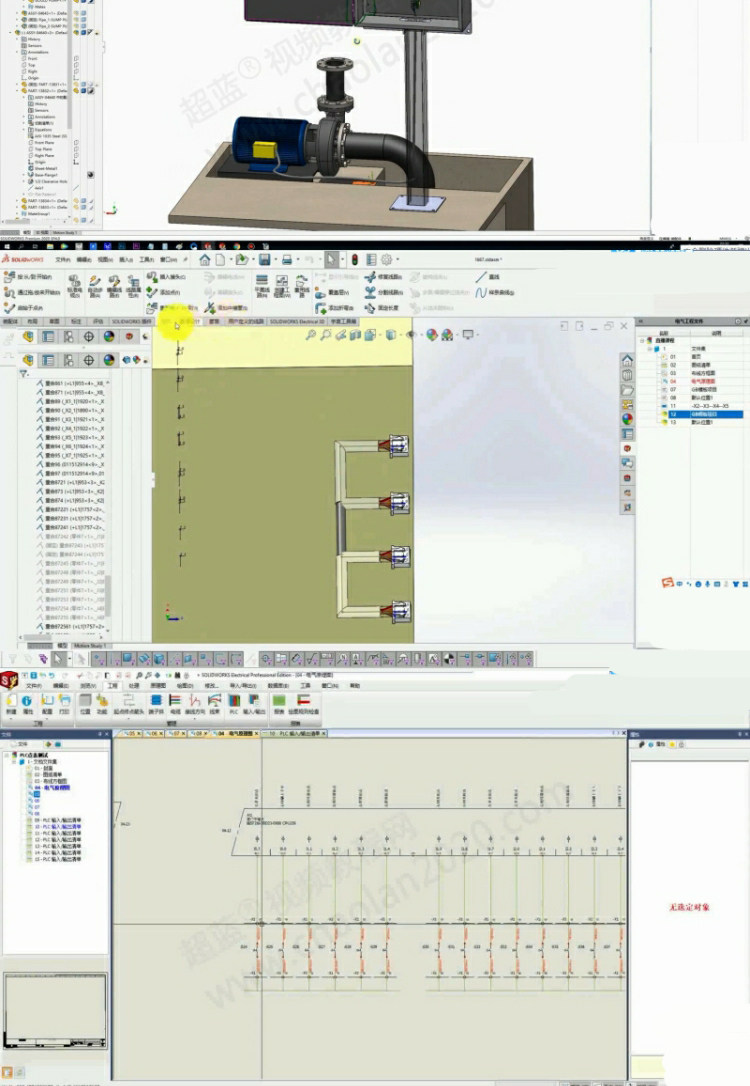Image resolution: width=750 pixels, height=1086 pixels.
Task: Open the PropertyManager tab
Action: coord(48,337)
